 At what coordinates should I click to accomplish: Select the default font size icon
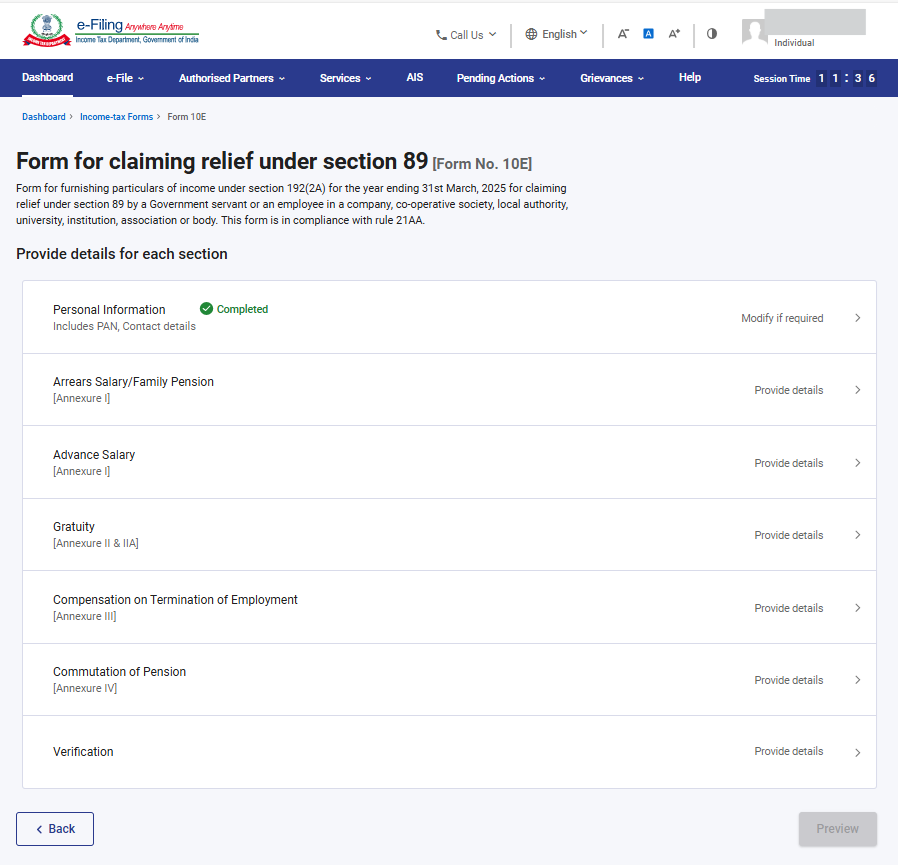click(648, 34)
